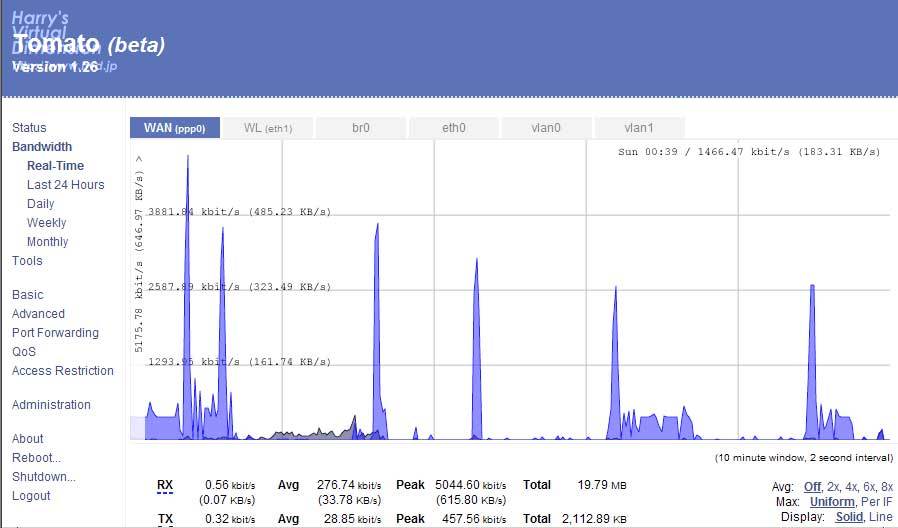Image resolution: width=898 pixels, height=528 pixels.
Task: Toggle the TX graph line
Action: pyautogui.click(x=165, y=519)
